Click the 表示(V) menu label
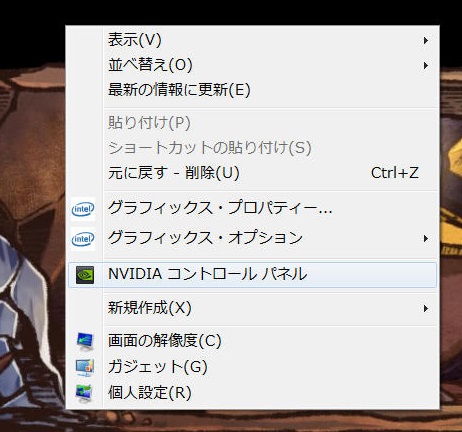The height and width of the screenshot is (432, 462). (x=135, y=40)
